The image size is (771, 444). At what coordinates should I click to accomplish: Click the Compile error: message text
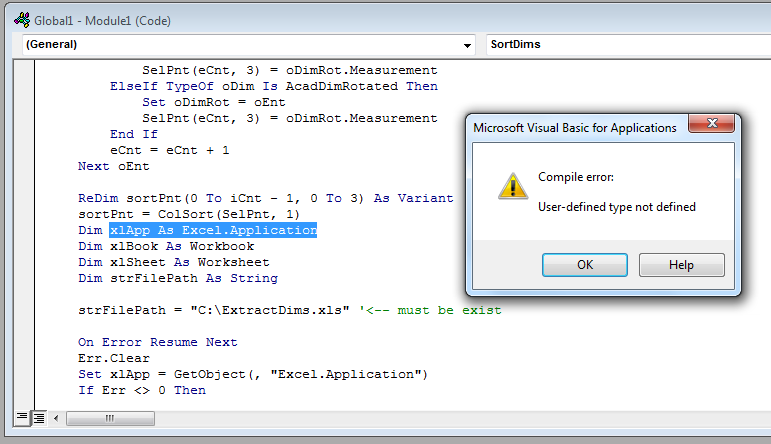click(x=576, y=177)
